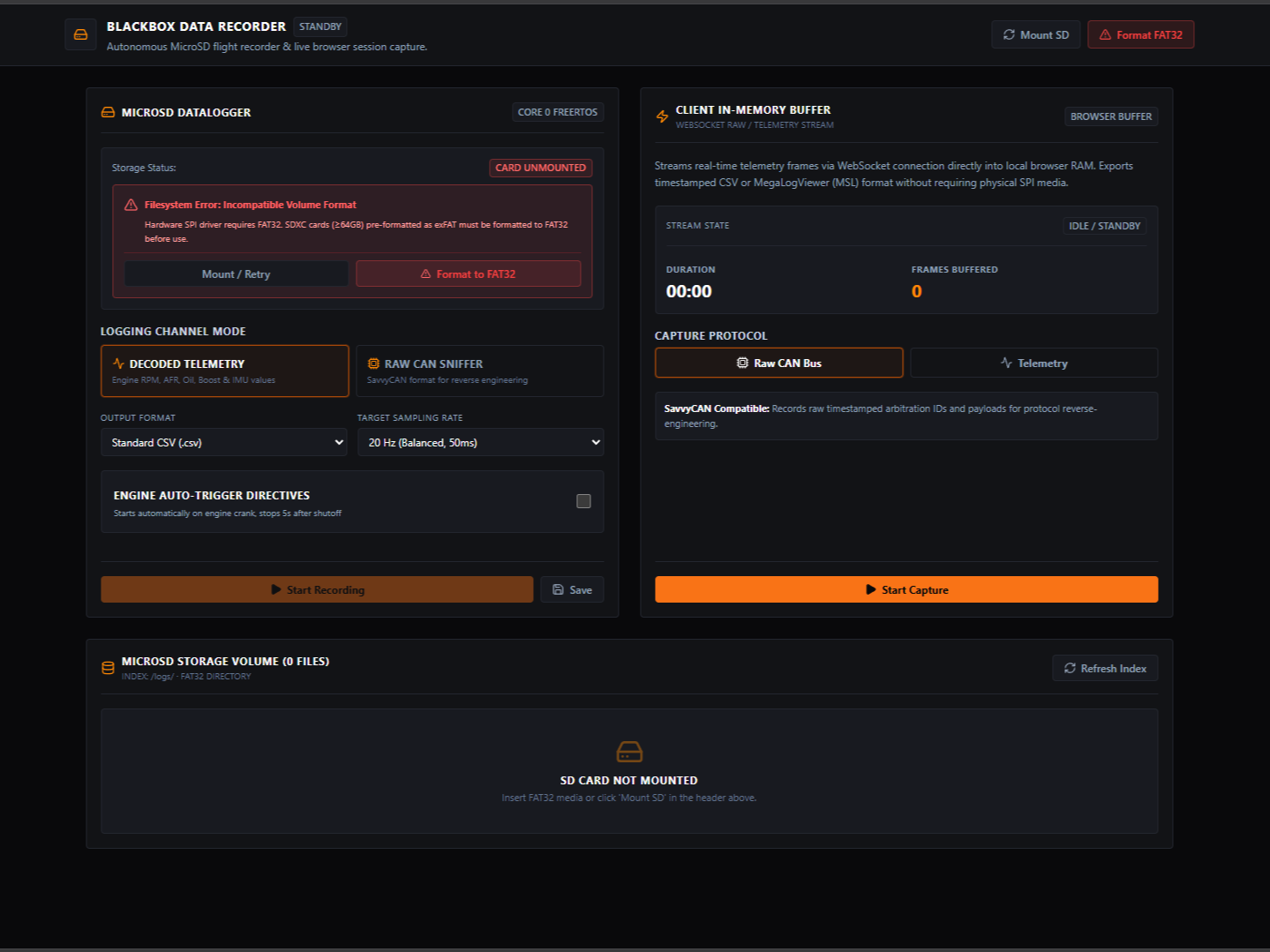Click the Frames Buffered value 0
The width and height of the screenshot is (1270, 952).
click(917, 291)
